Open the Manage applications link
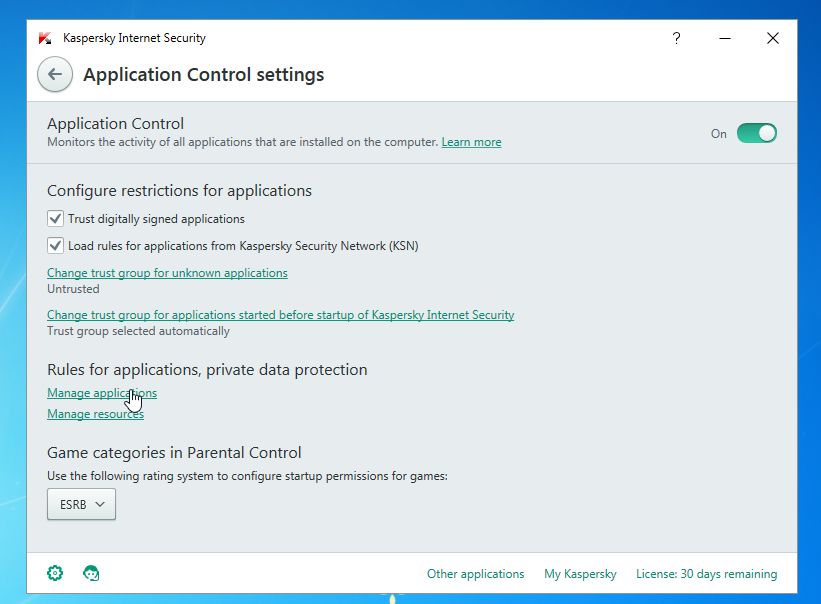Viewport: 821px width, 604px height. tap(102, 393)
